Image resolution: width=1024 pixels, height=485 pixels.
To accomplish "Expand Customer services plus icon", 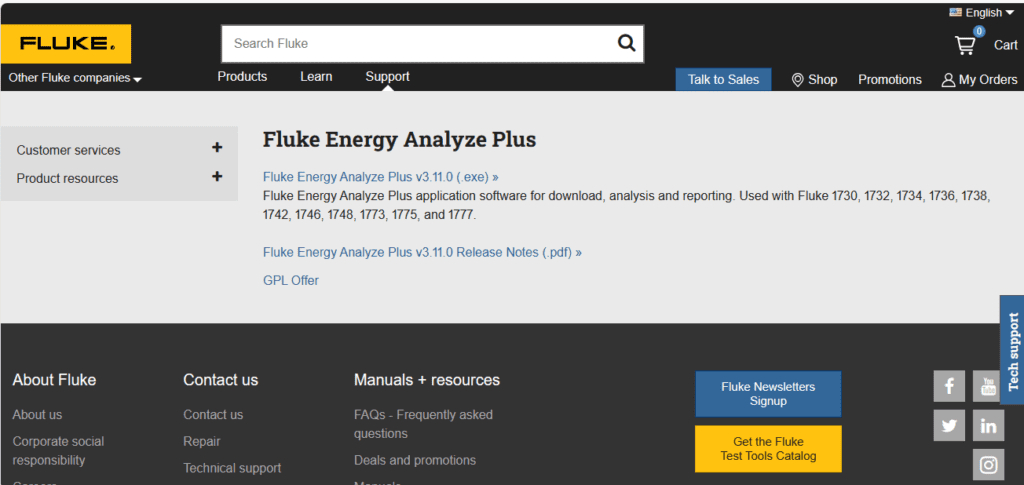I will pyautogui.click(x=217, y=148).
